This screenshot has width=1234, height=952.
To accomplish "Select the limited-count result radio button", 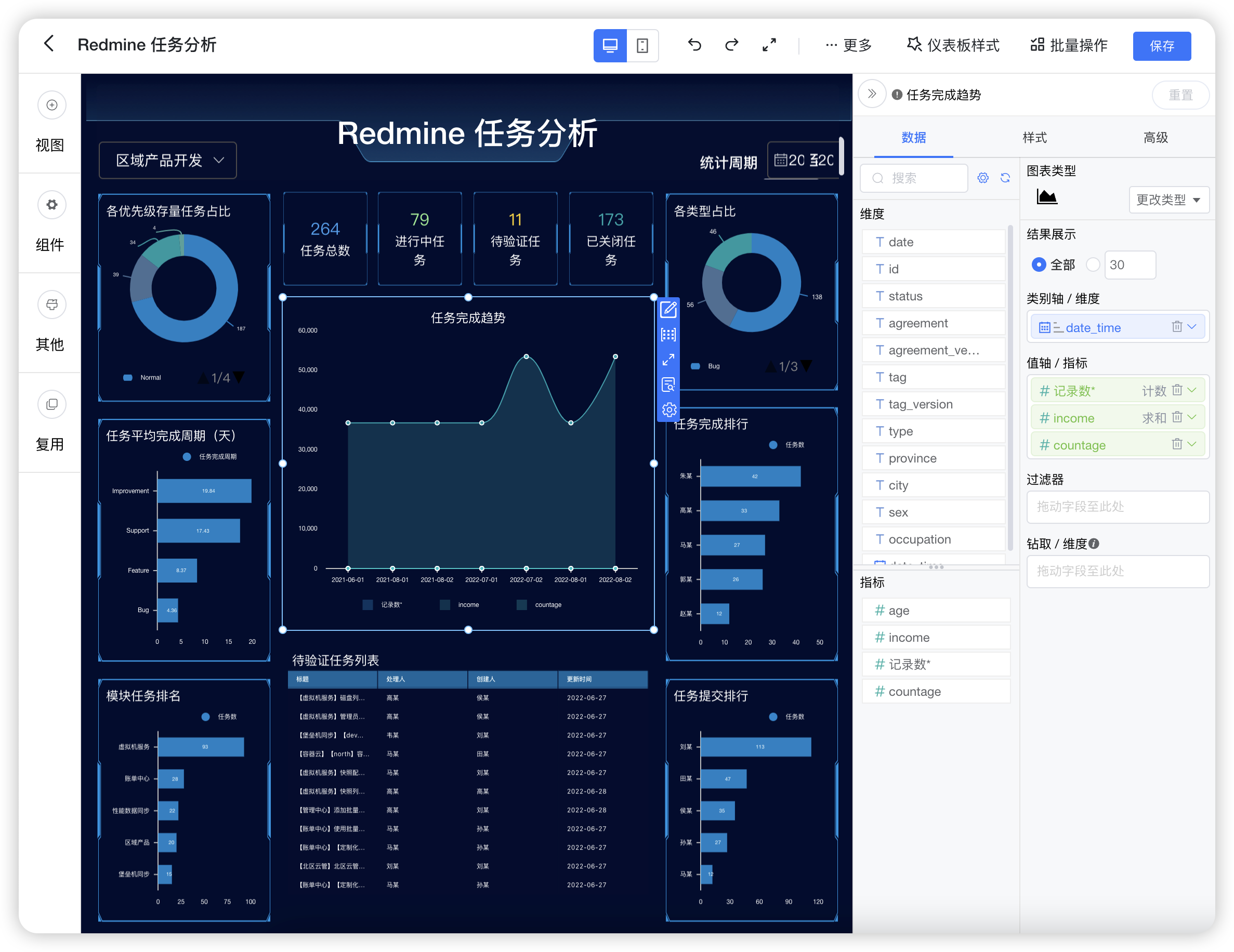I will tap(1093, 265).
